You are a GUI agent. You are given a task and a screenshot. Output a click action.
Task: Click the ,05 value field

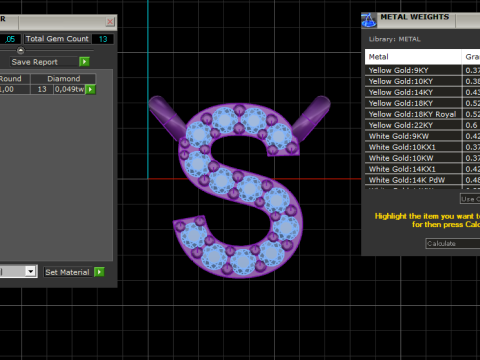(x=10, y=39)
